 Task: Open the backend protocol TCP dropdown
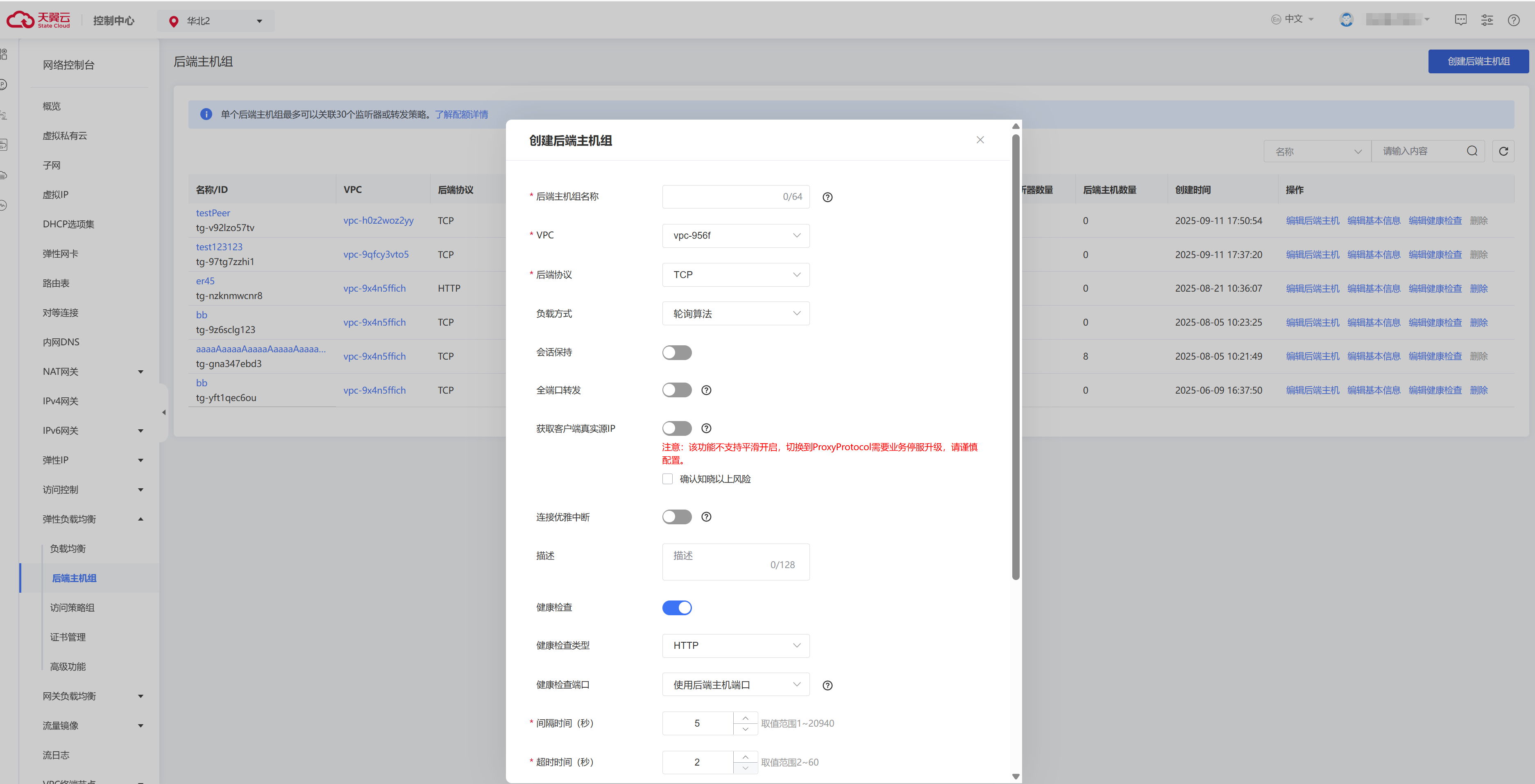tap(735, 274)
